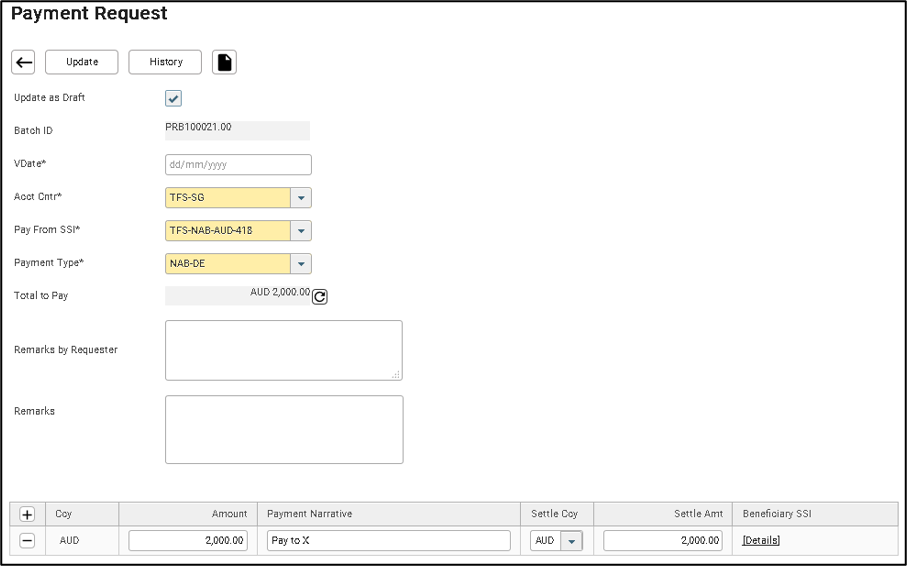The width and height of the screenshot is (907, 567).
Task: Click the History button
Action: [165, 62]
